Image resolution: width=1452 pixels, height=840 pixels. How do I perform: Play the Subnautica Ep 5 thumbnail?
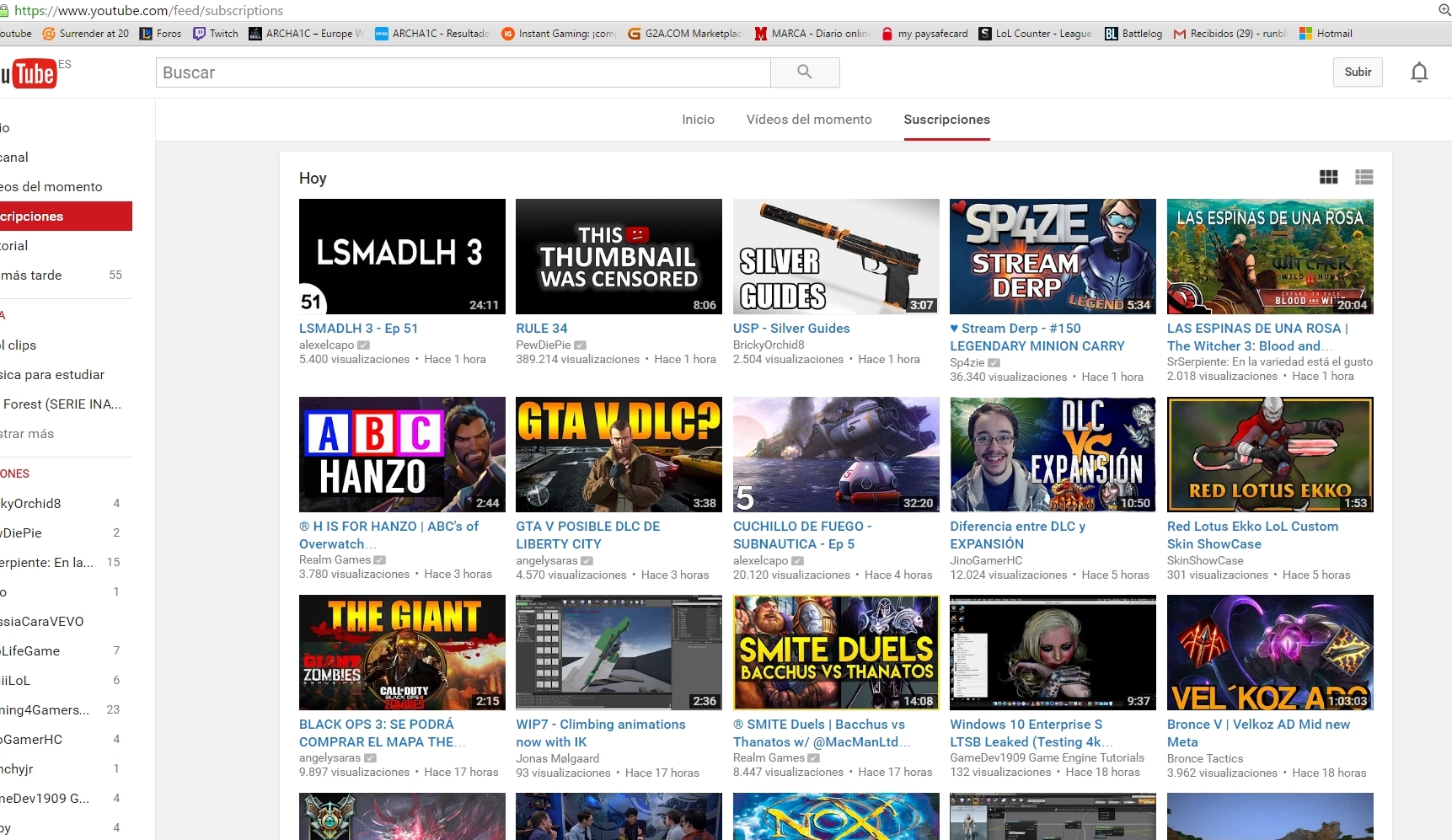836,454
